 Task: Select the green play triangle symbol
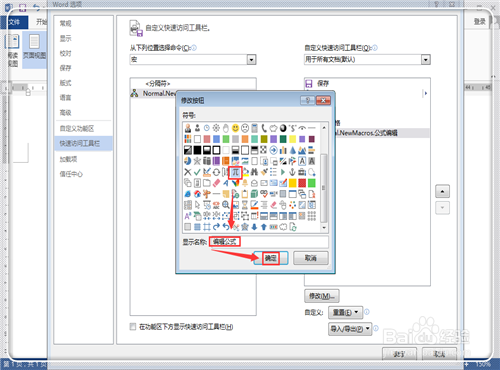coord(283,172)
